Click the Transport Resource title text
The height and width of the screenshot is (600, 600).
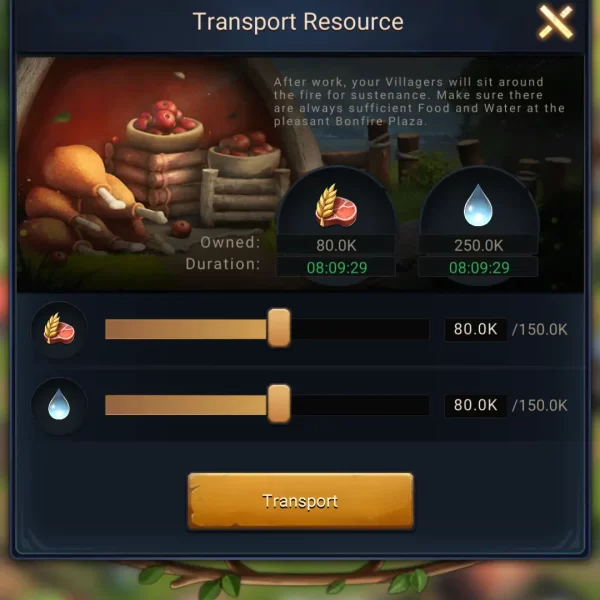[x=298, y=22]
